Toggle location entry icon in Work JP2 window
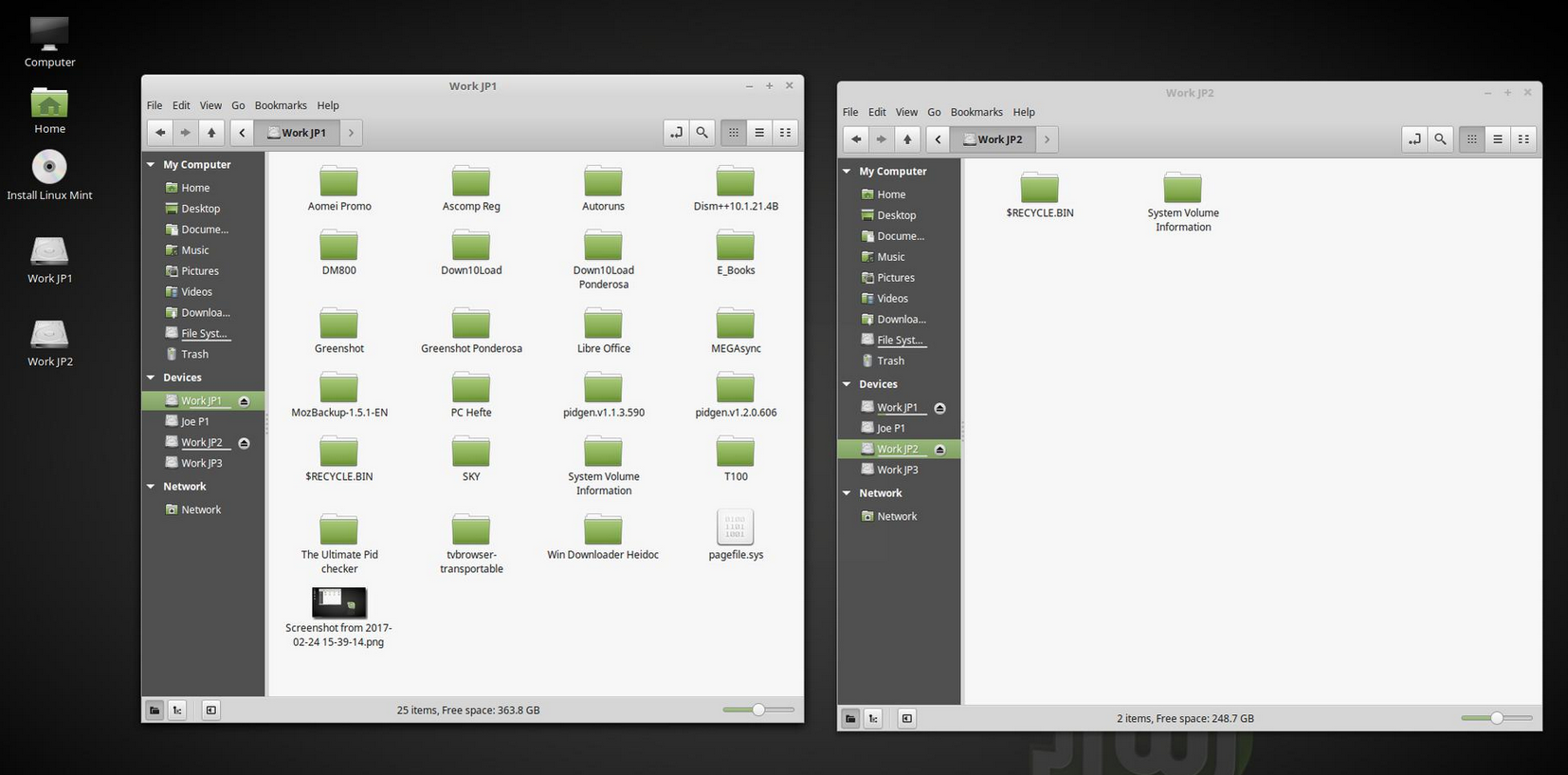Screen dimensions: 1568x775 (1414, 139)
